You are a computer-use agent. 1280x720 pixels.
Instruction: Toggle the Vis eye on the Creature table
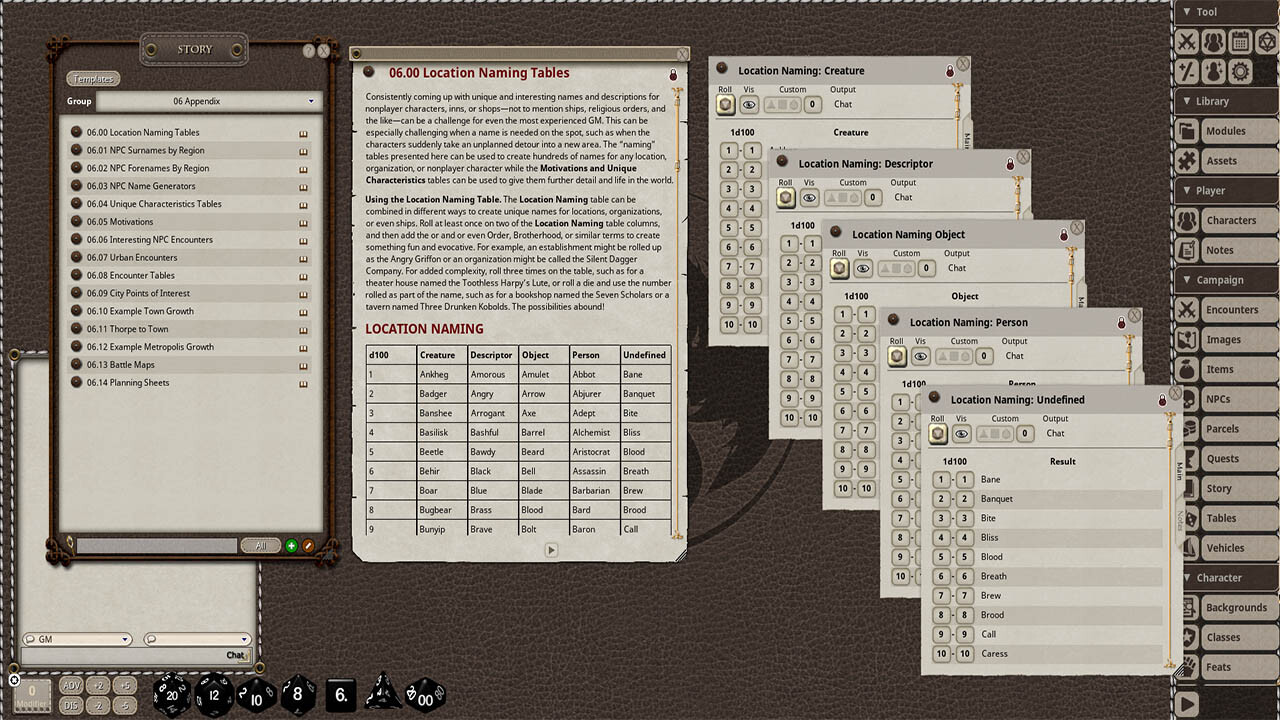pos(749,104)
